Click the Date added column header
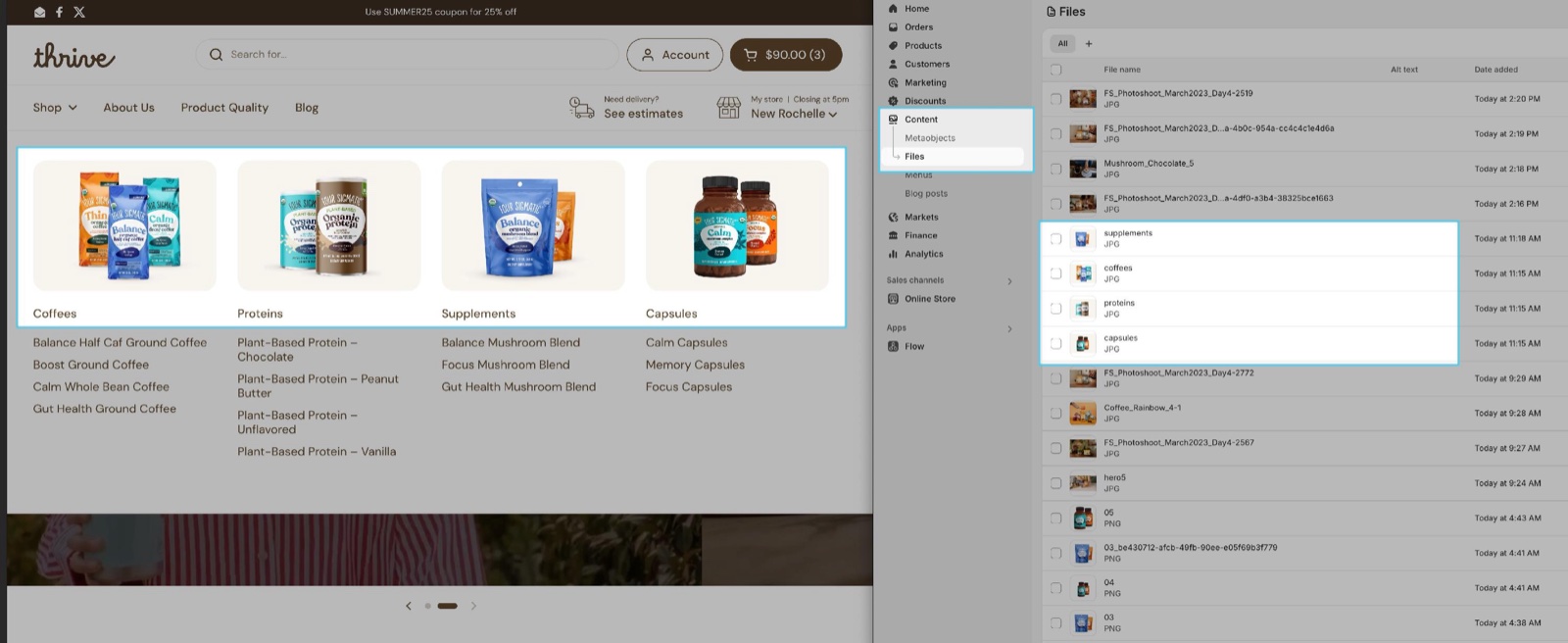The width and height of the screenshot is (1568, 643). tap(1495, 70)
